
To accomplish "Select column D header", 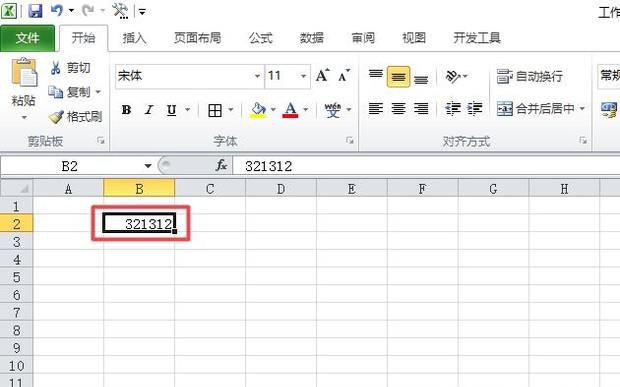I will [281, 189].
